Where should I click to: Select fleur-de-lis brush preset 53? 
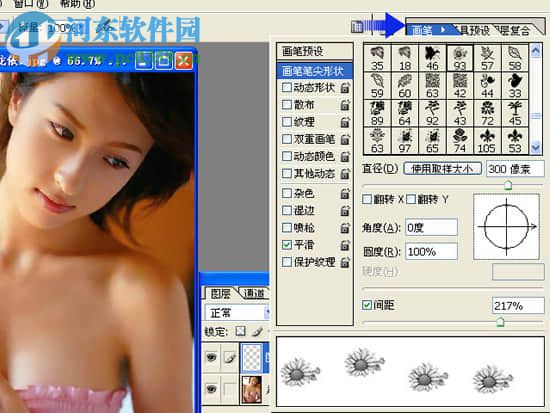[x=515, y=140]
